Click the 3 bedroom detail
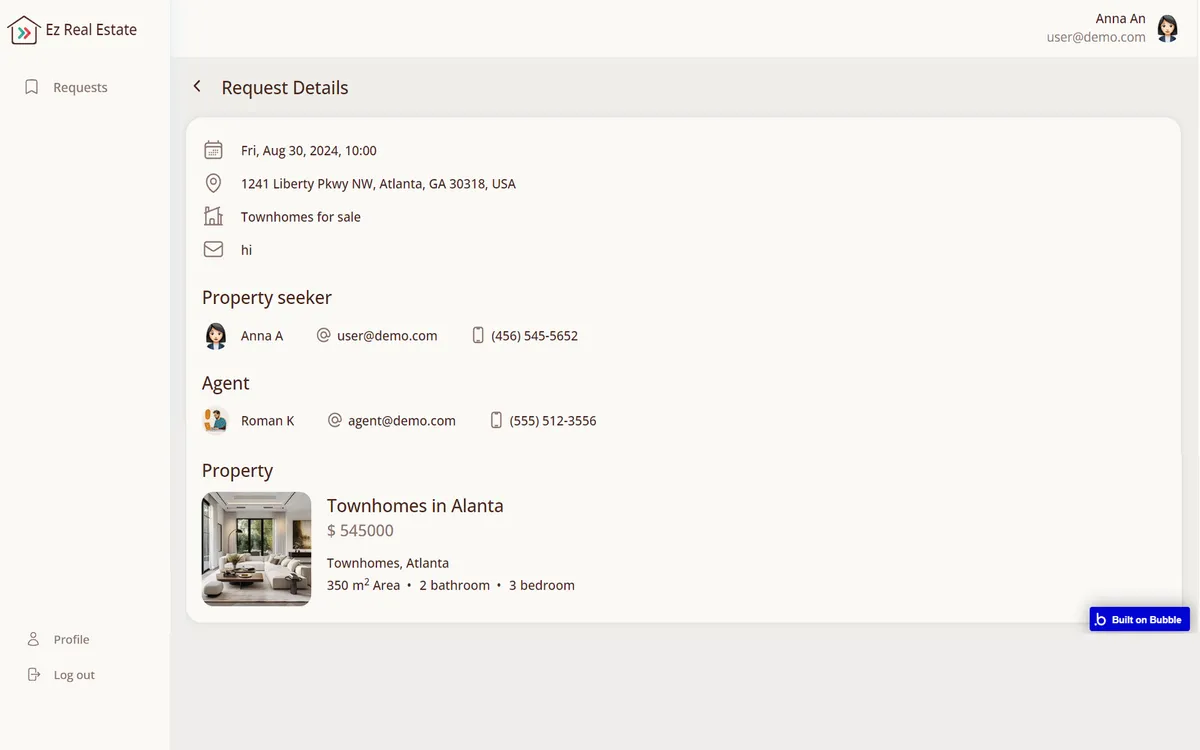This screenshot has height=750, width=1200. (x=542, y=585)
